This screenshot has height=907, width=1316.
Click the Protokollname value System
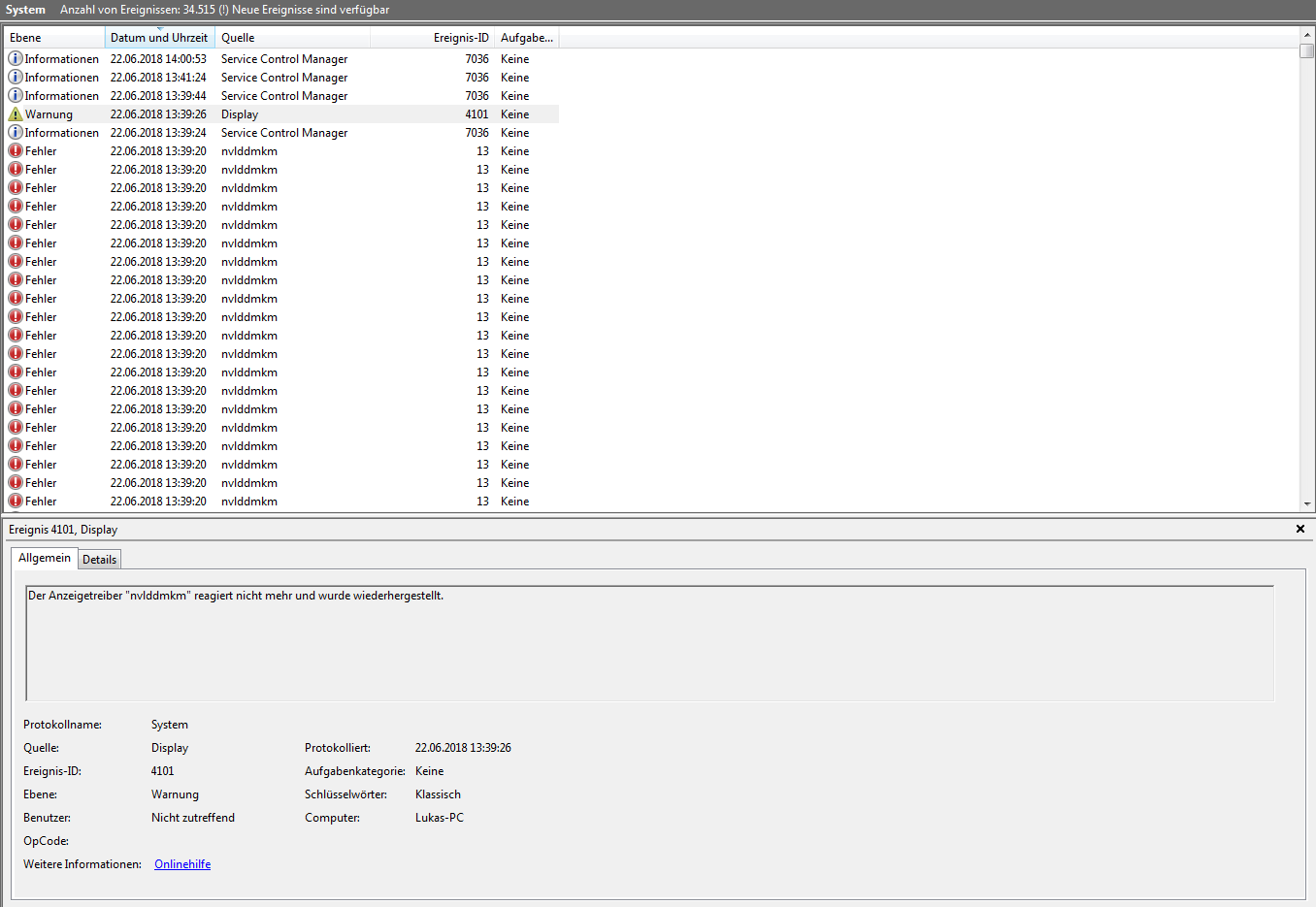pyautogui.click(x=170, y=725)
